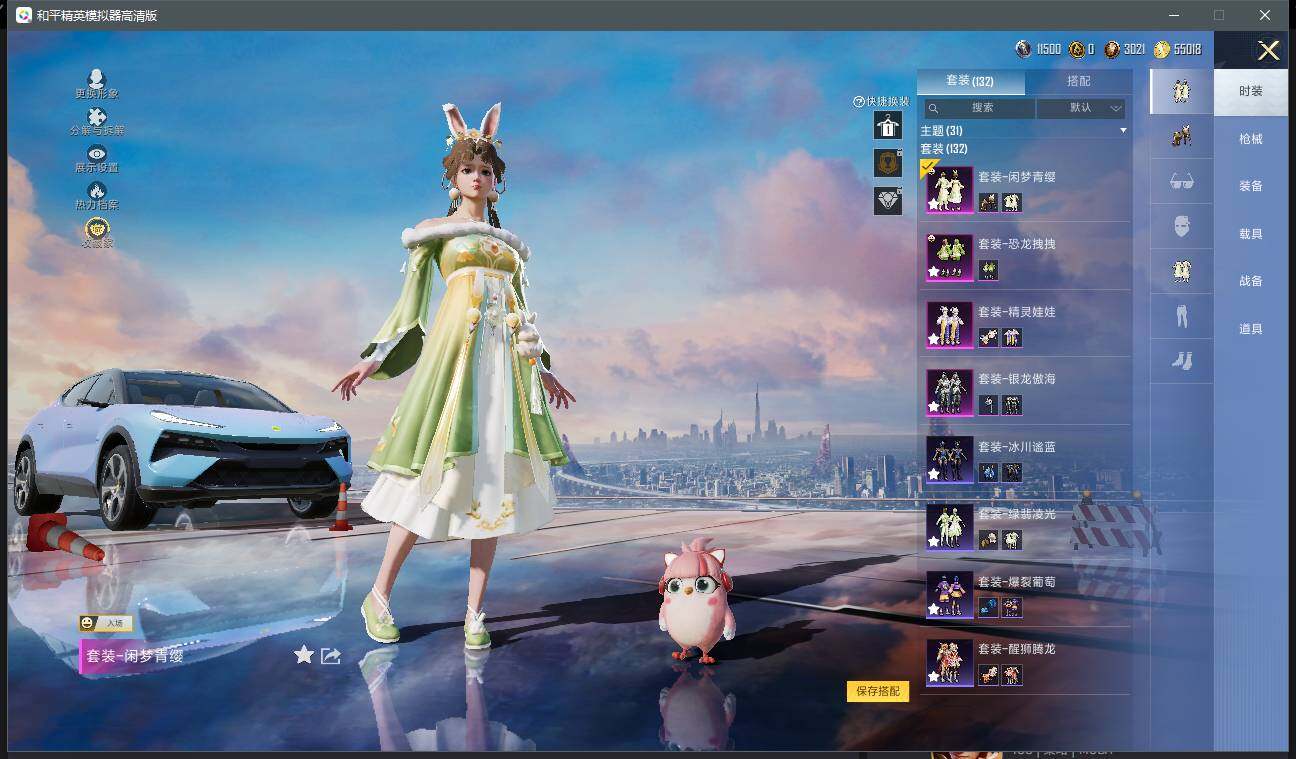Switch to the 套装 (132) tab
This screenshot has width=1296, height=759.
[970, 81]
